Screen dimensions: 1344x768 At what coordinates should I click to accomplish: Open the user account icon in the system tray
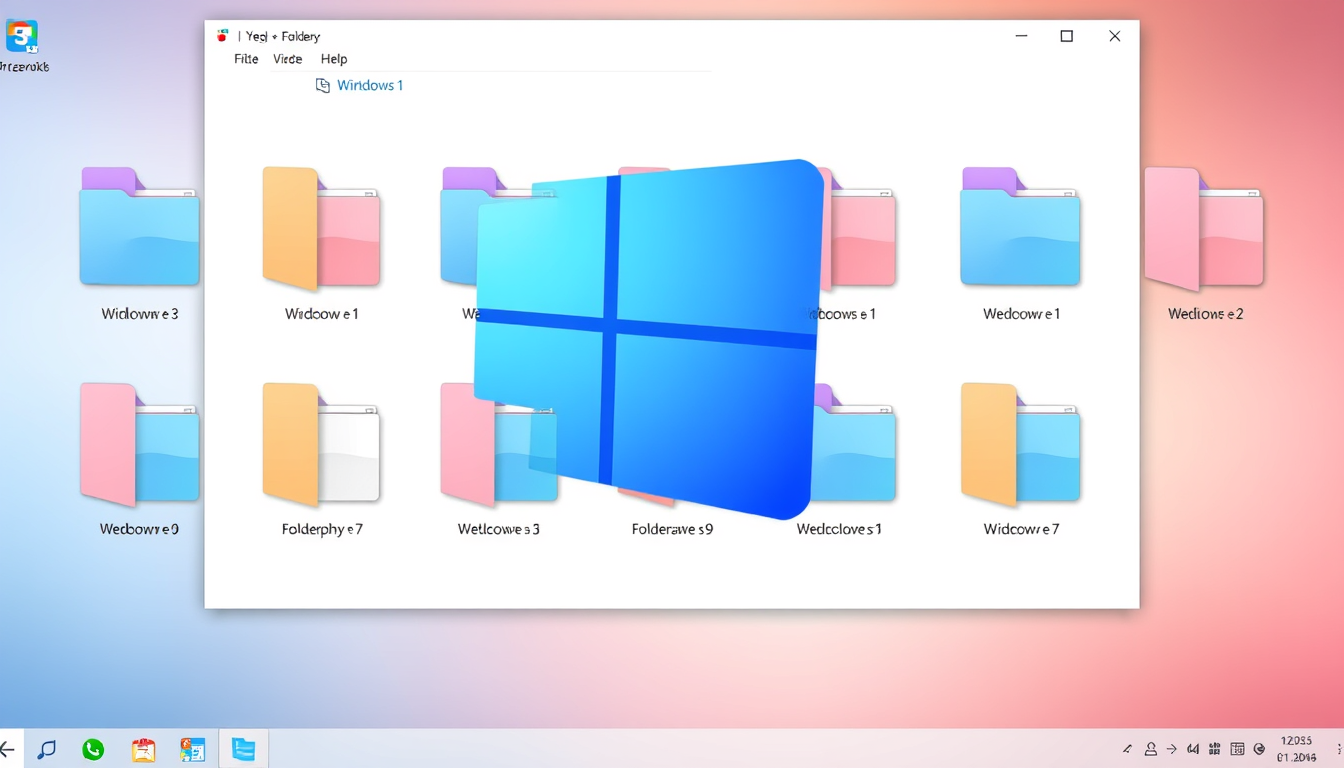(1151, 749)
